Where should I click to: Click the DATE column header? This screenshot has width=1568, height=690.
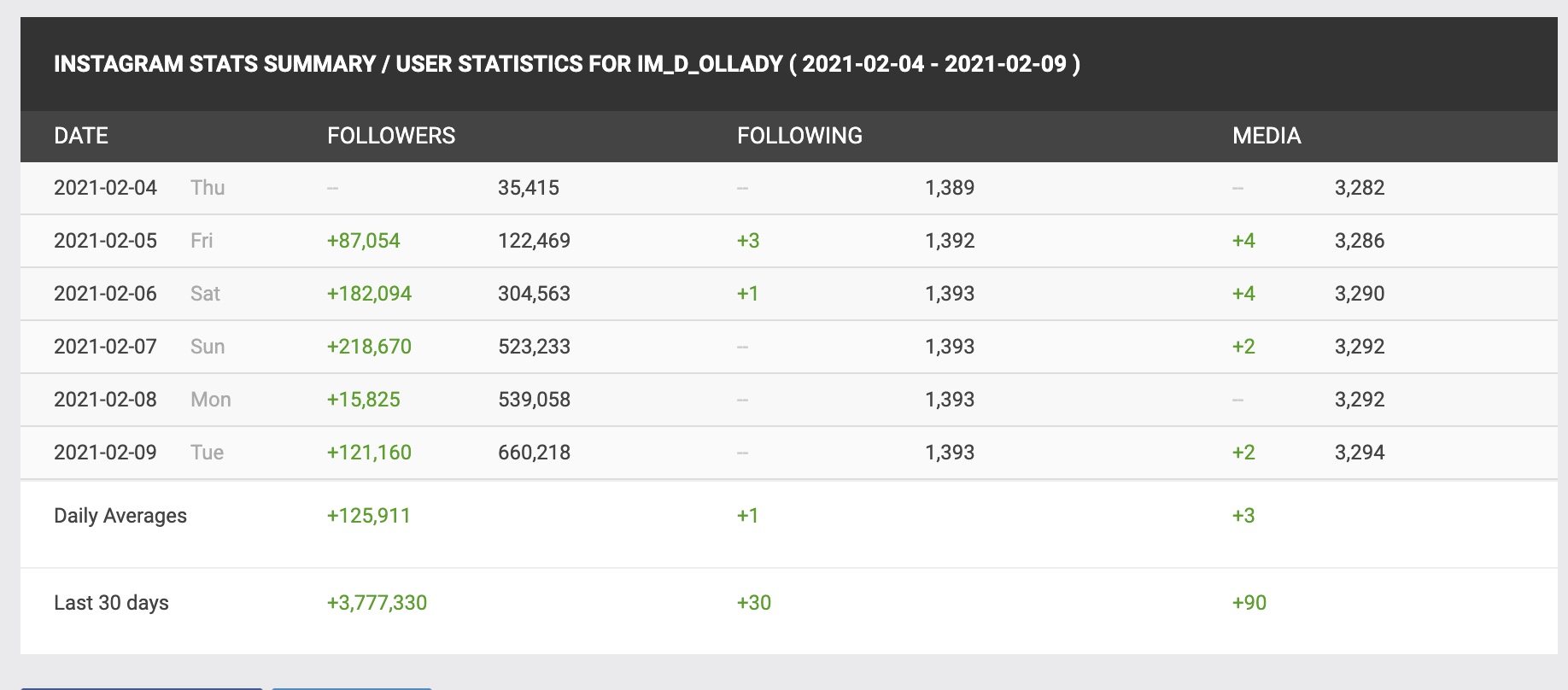pos(81,136)
